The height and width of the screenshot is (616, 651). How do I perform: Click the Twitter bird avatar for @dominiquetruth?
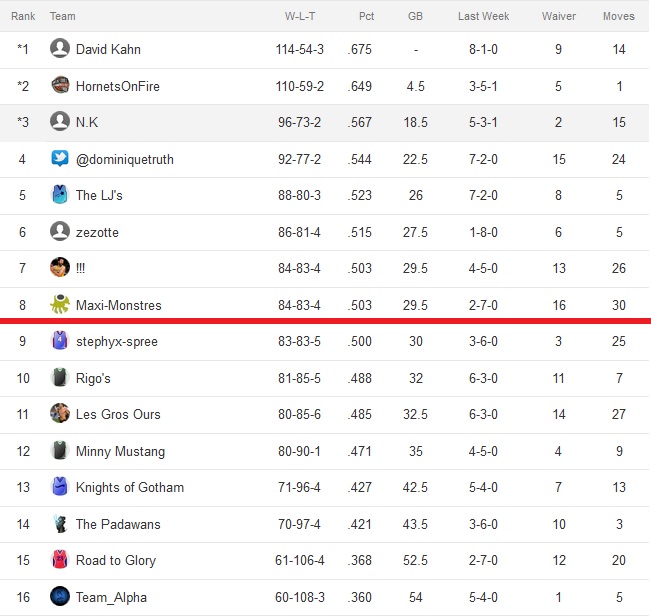pos(60,159)
